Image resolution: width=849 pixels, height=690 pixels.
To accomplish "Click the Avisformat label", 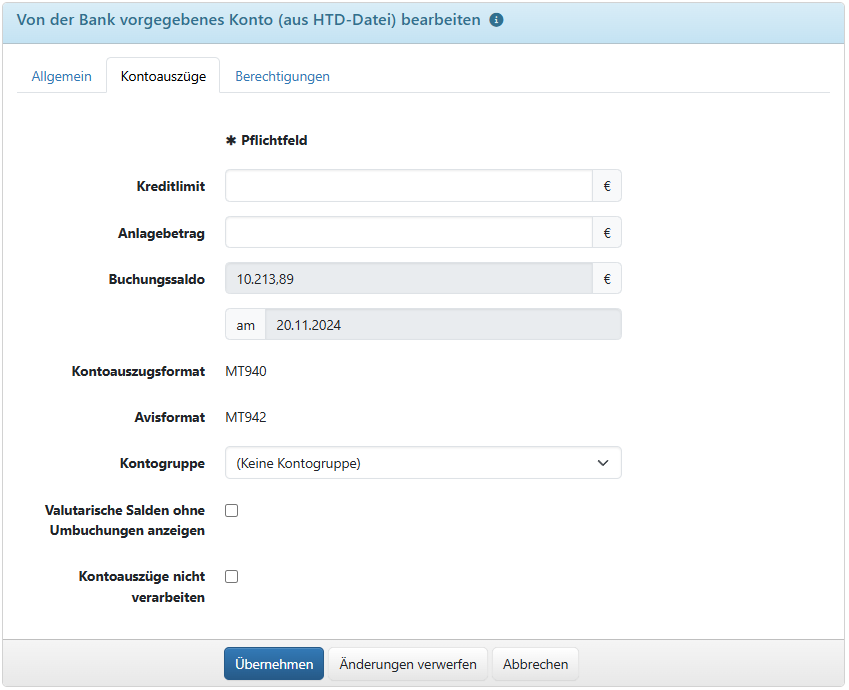I will tap(169, 418).
